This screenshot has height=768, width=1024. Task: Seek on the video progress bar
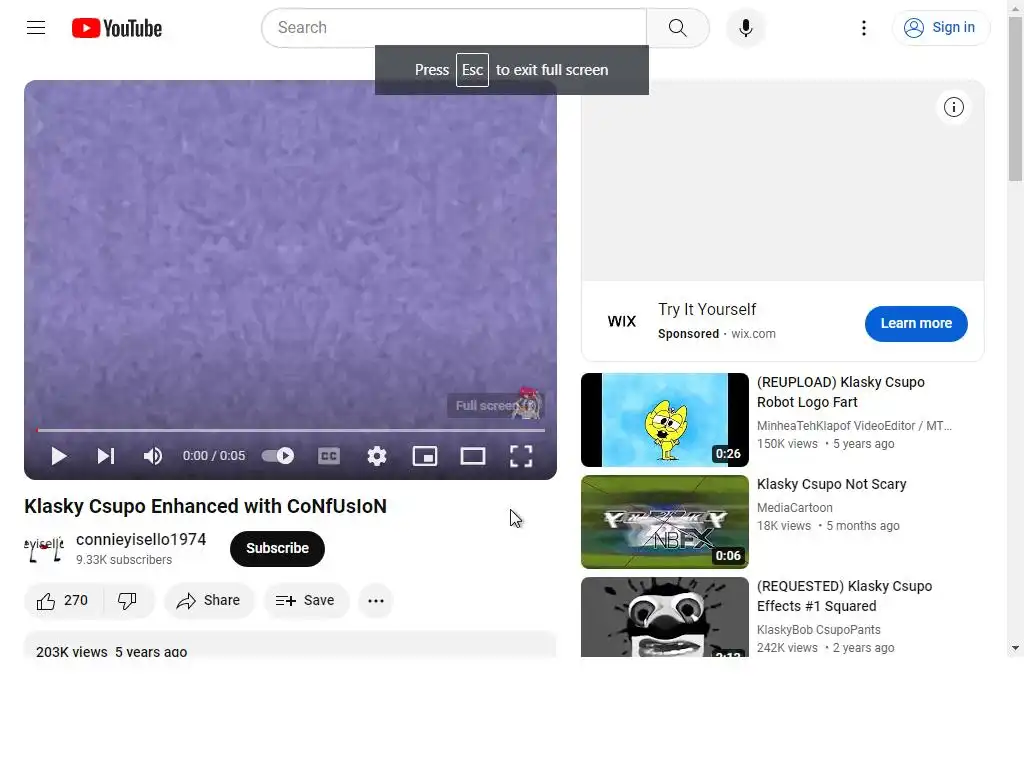tap(291, 430)
